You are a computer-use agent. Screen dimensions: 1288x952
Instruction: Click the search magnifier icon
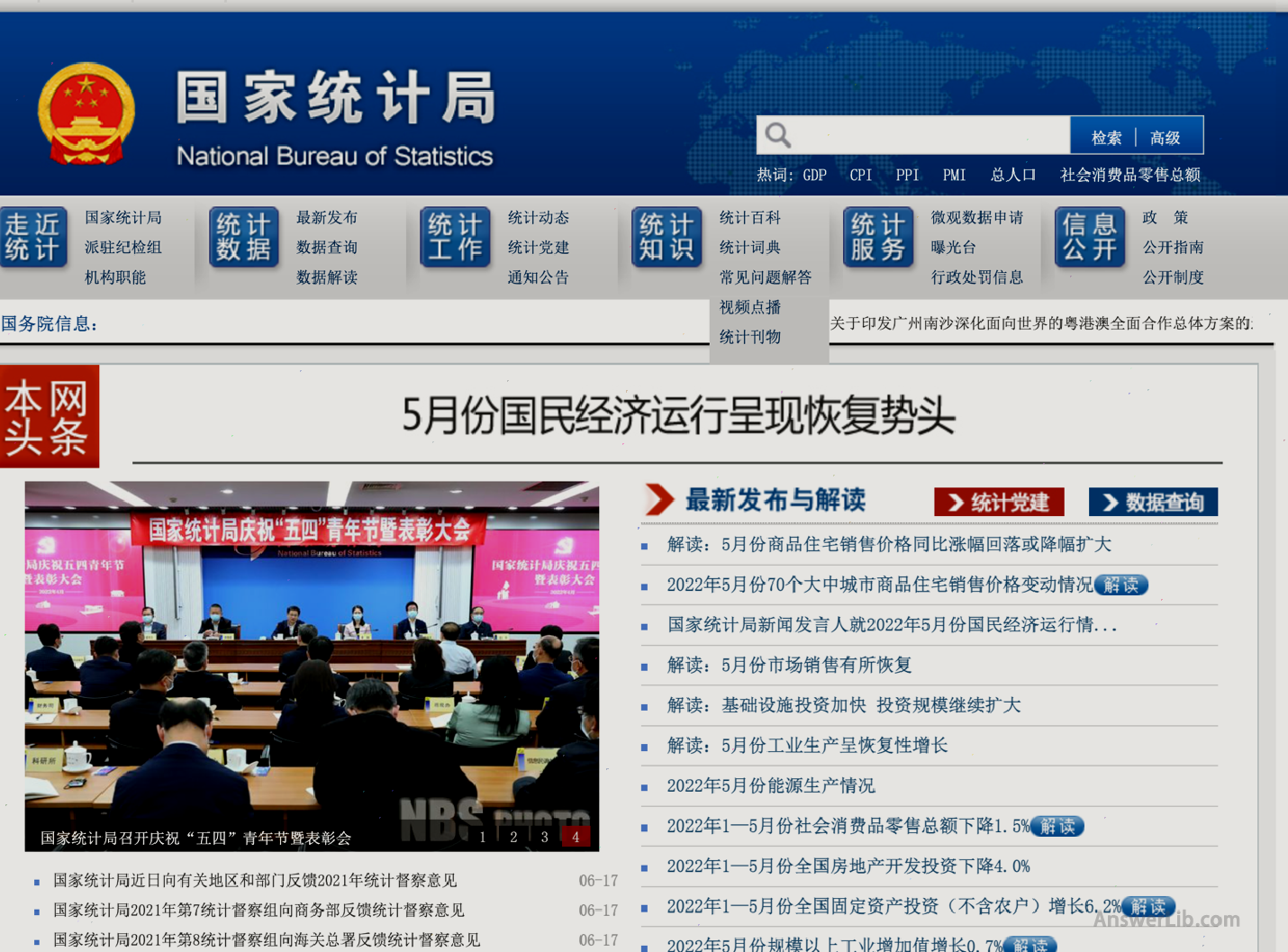pyautogui.click(x=777, y=136)
